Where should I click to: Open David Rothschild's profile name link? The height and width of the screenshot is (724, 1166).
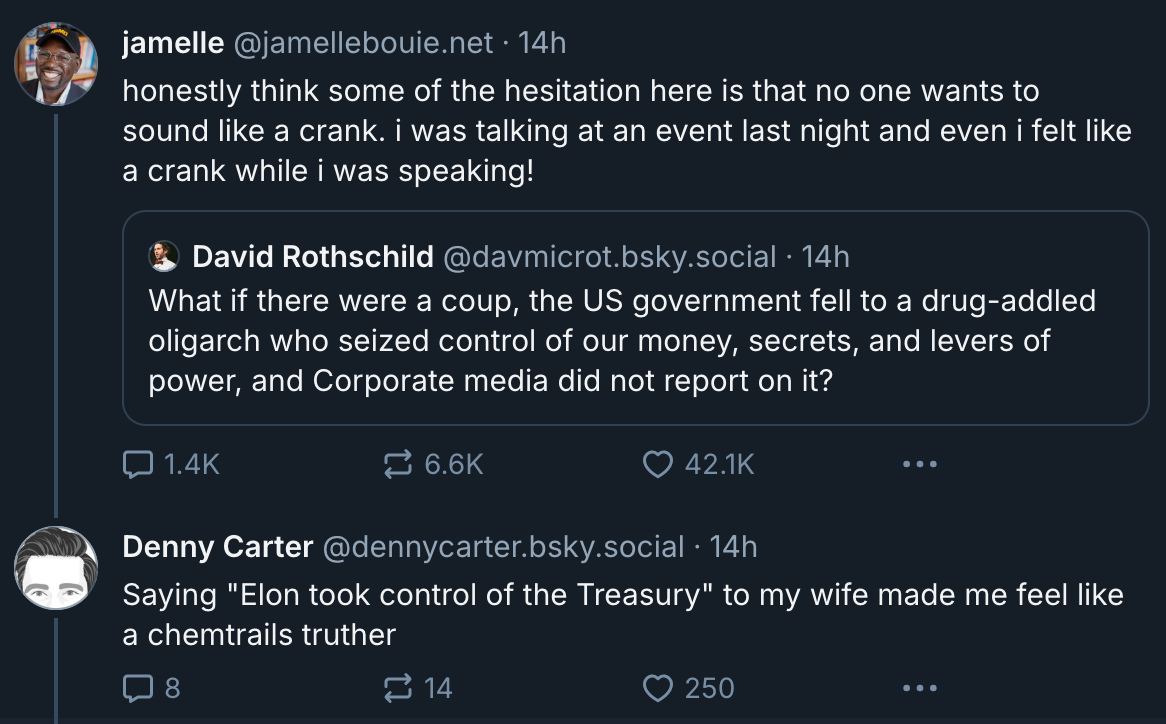pos(312,257)
